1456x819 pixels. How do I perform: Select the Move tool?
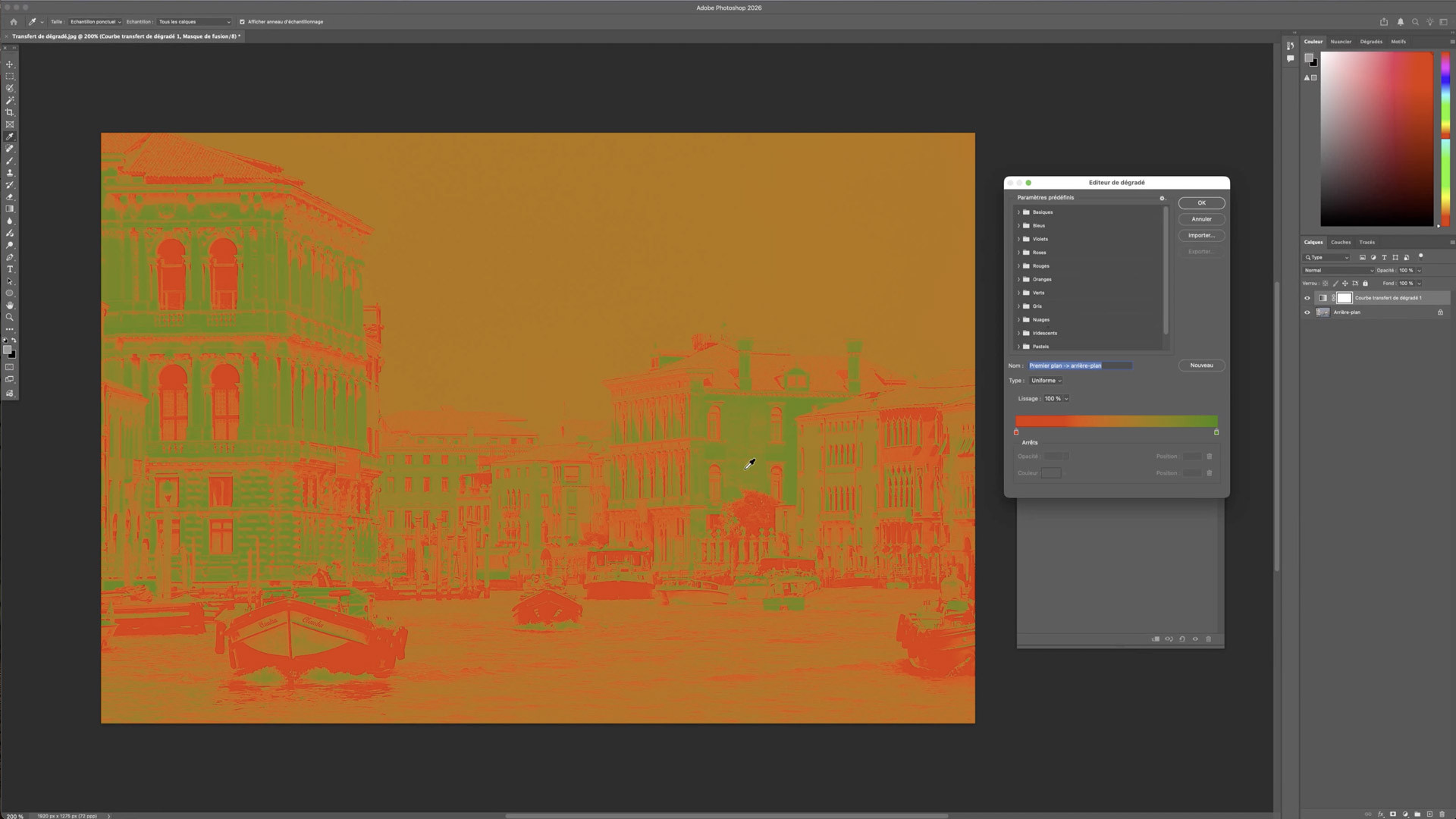click(10, 64)
